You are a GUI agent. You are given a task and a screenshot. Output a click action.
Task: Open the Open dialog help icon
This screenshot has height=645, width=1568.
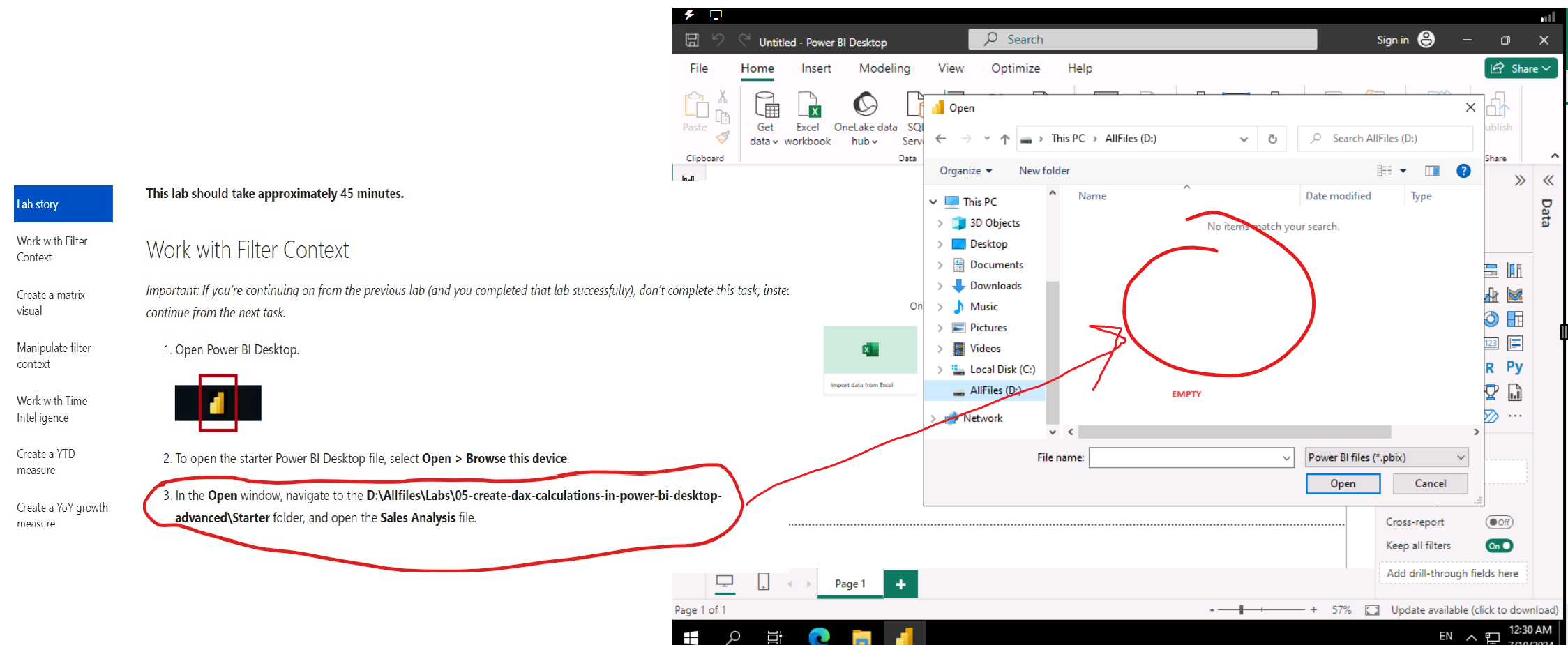1463,171
